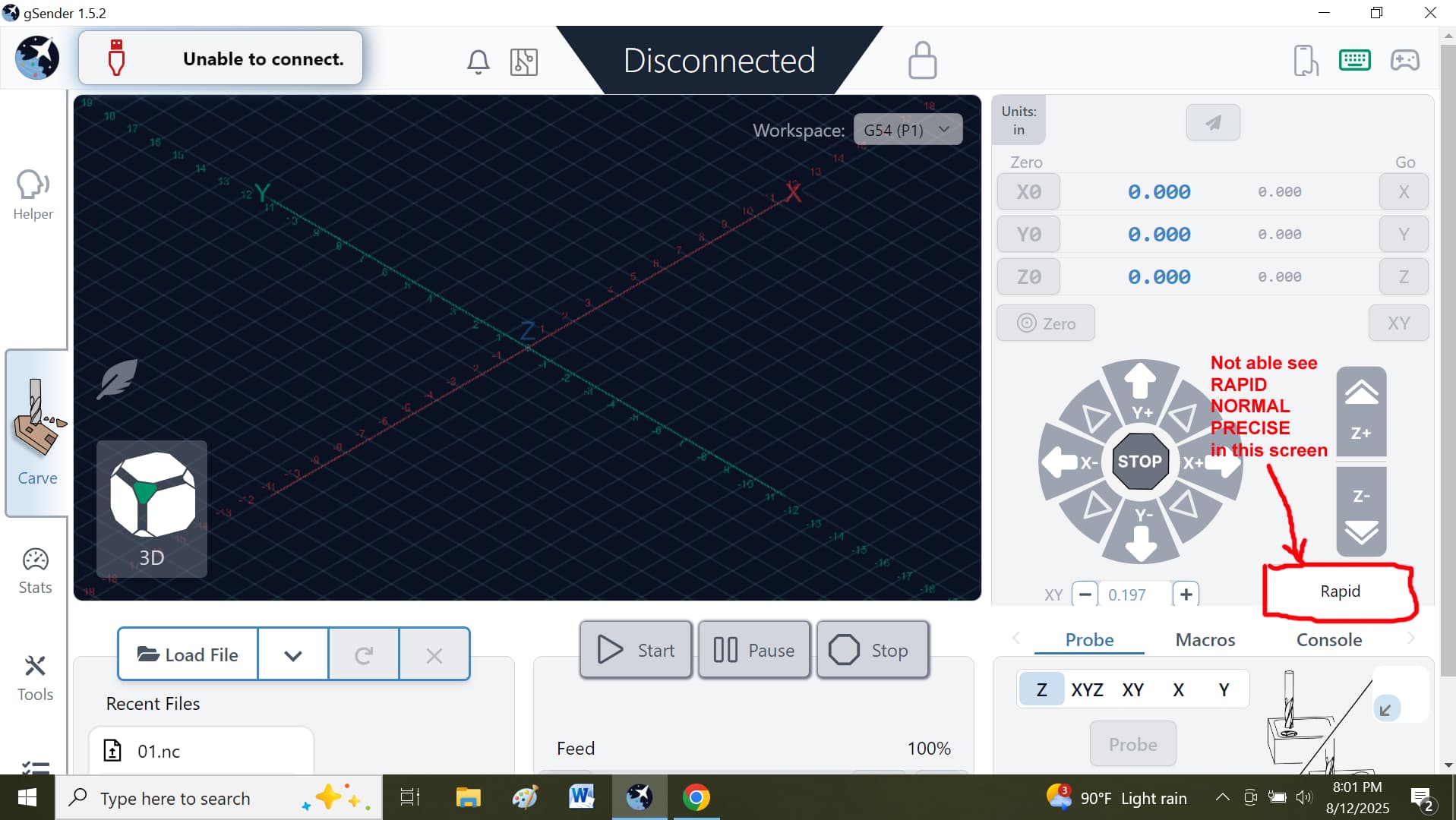The image size is (1456, 820).
Task: Open the Helper sidebar item
Action: pos(33,195)
